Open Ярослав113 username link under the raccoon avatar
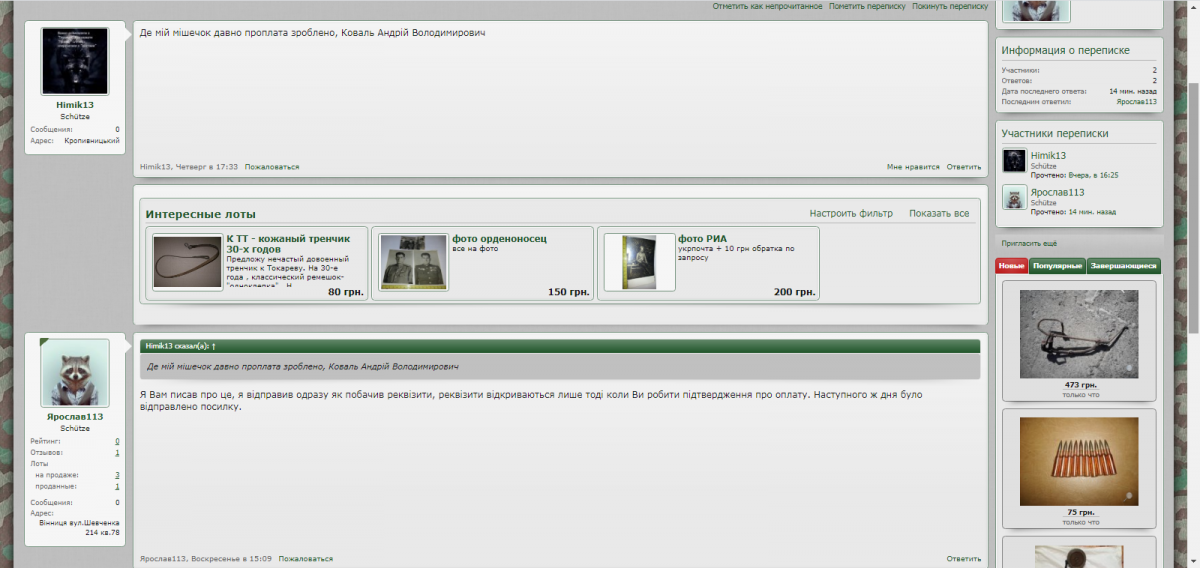 click(75, 417)
